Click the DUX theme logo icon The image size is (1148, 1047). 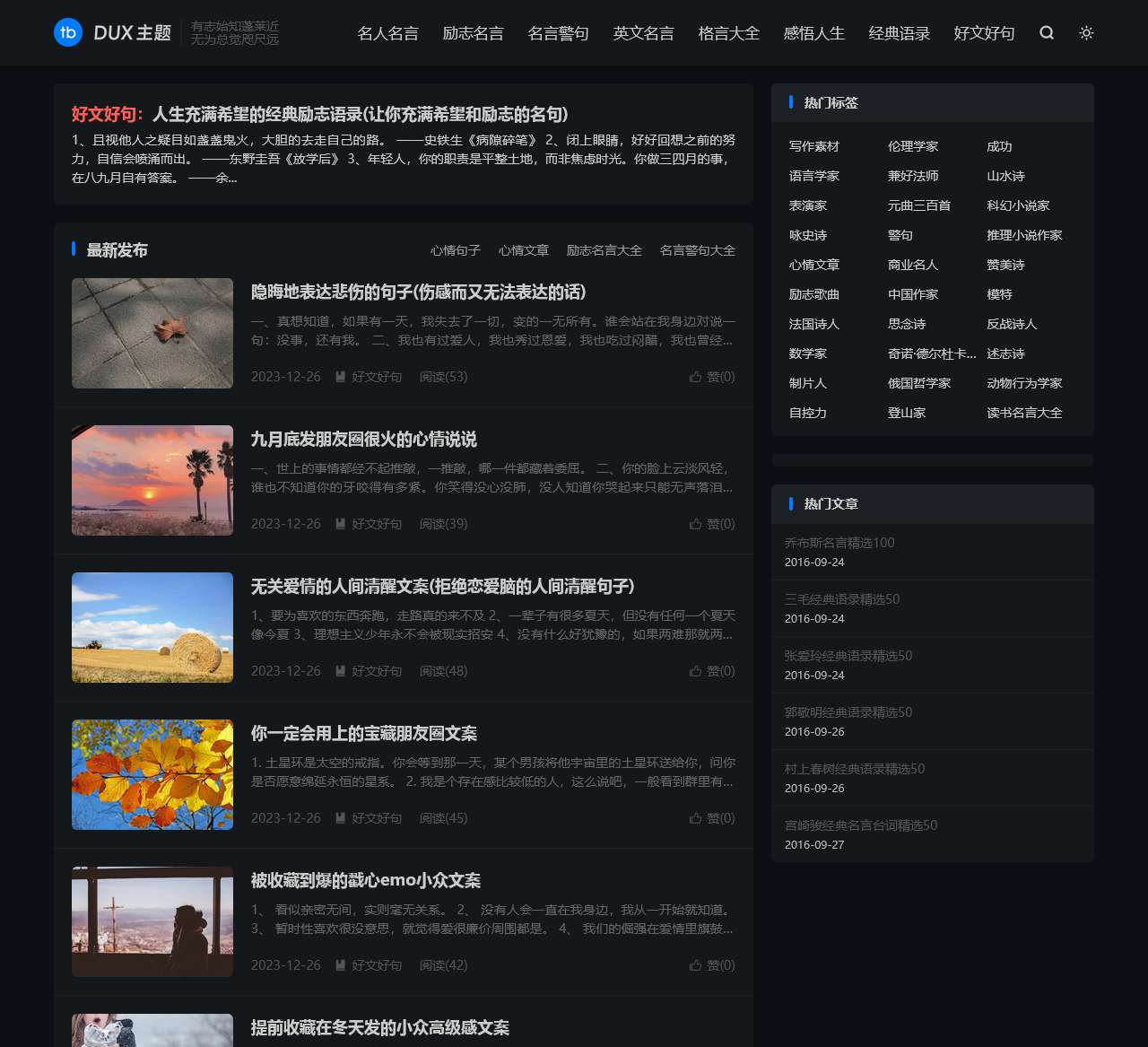pos(68,32)
